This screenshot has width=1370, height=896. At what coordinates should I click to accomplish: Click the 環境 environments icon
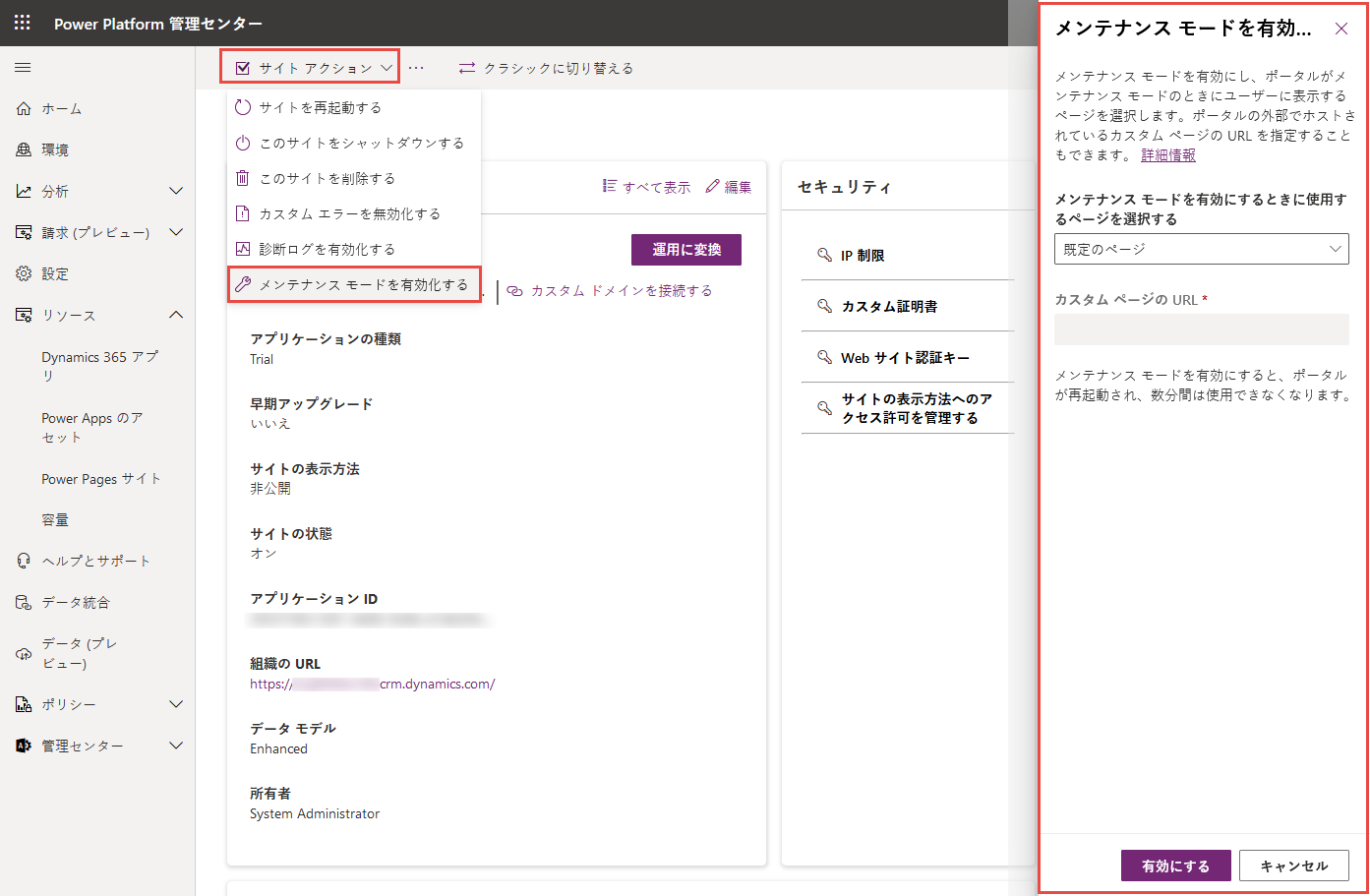pos(24,149)
